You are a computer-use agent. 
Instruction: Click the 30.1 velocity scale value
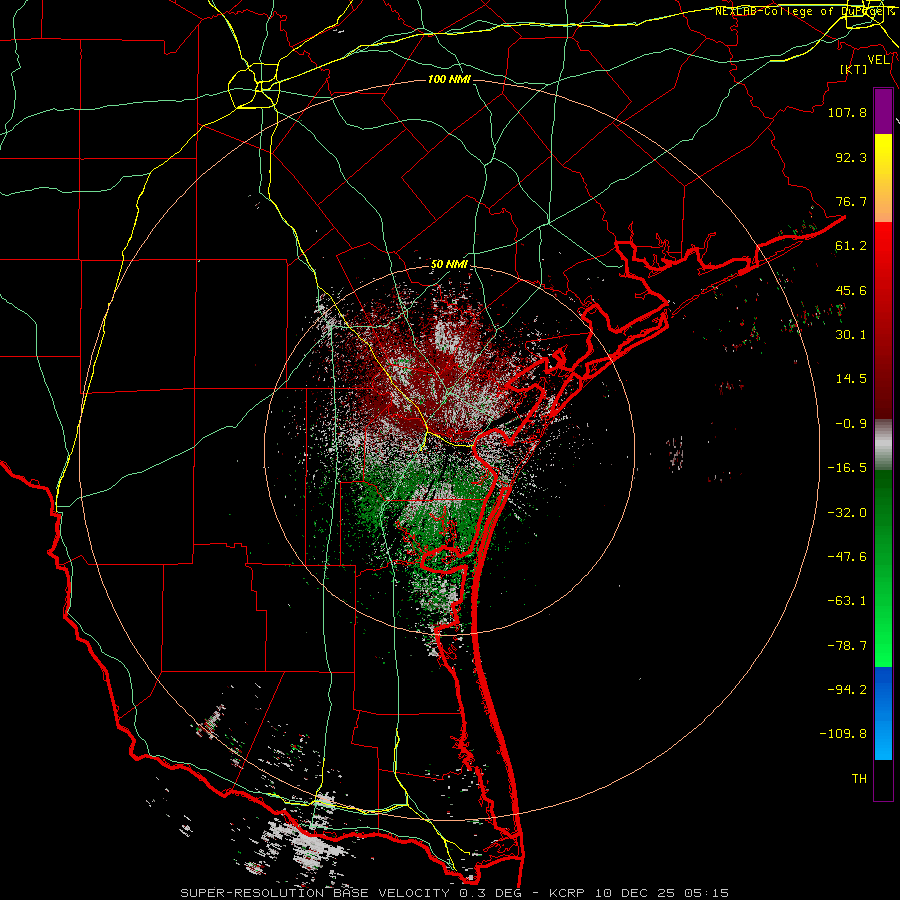tap(851, 335)
